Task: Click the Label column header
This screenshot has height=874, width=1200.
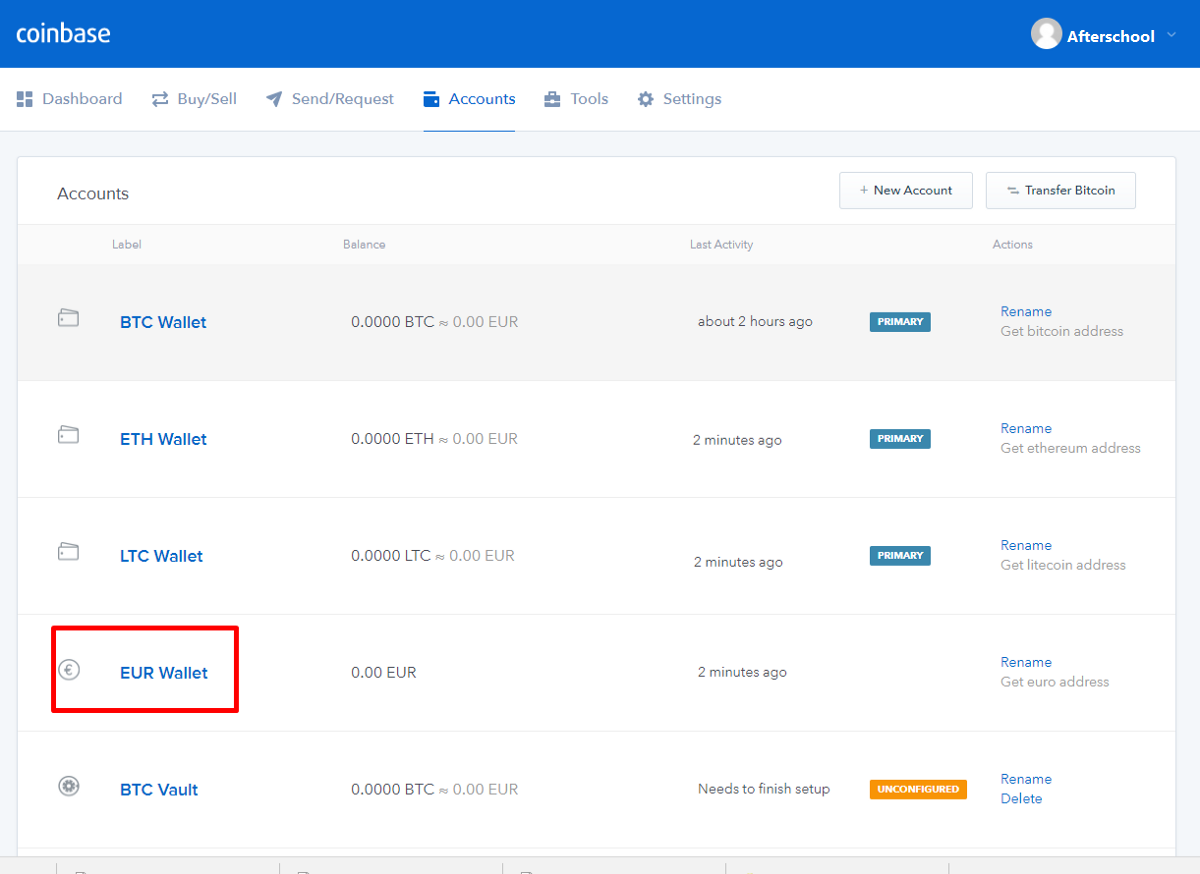Action: 126,244
